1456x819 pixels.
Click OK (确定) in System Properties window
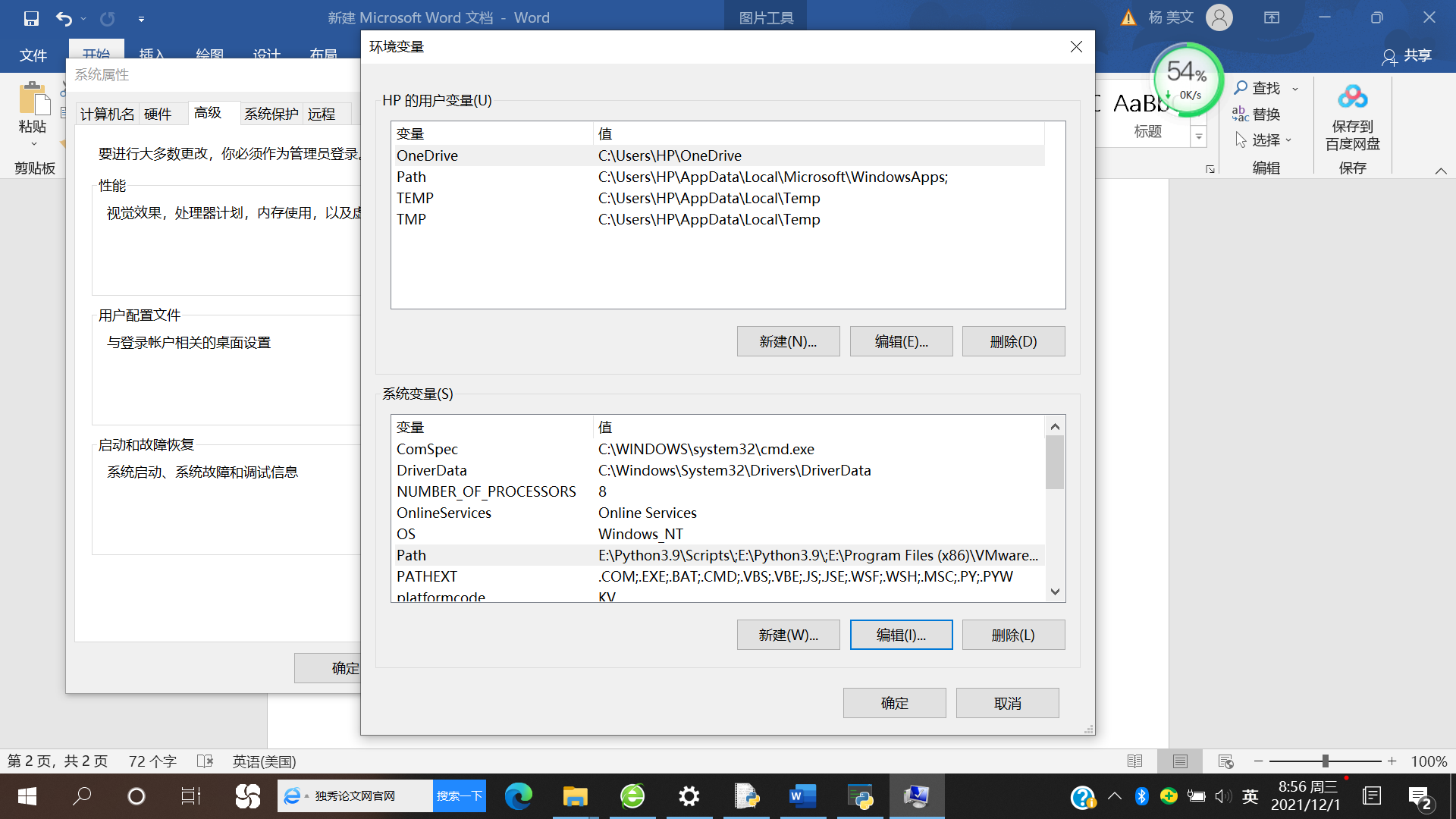(328, 668)
